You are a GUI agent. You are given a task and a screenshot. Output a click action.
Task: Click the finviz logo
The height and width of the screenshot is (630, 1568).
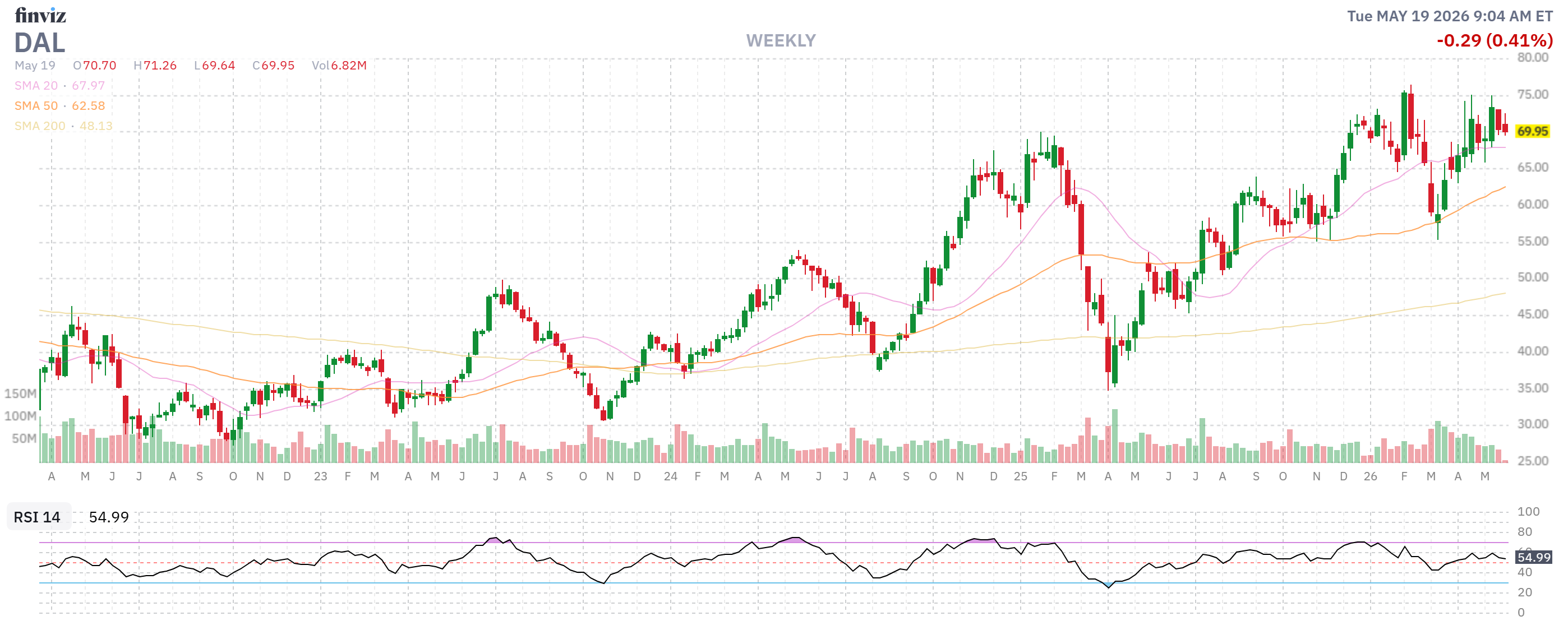tap(40, 15)
